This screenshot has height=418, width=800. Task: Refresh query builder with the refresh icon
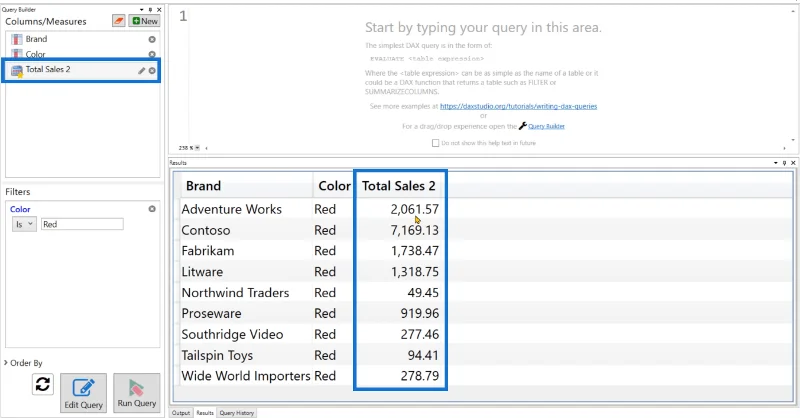click(x=43, y=384)
